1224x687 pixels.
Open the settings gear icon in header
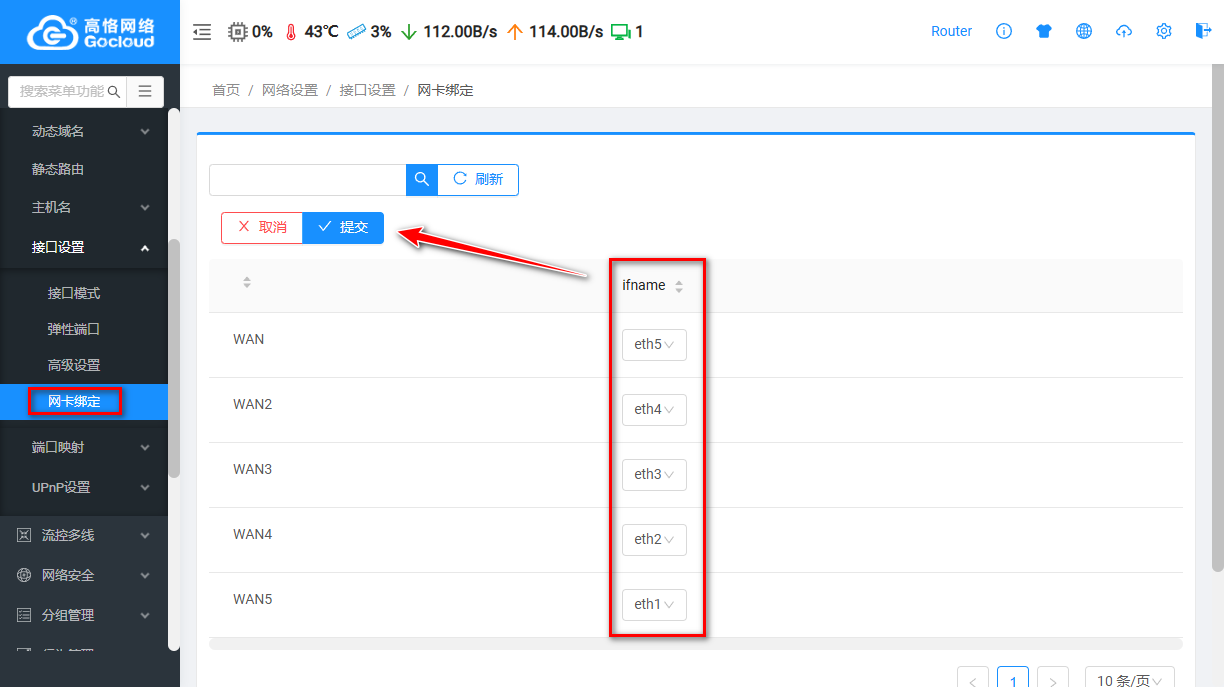(x=1164, y=31)
